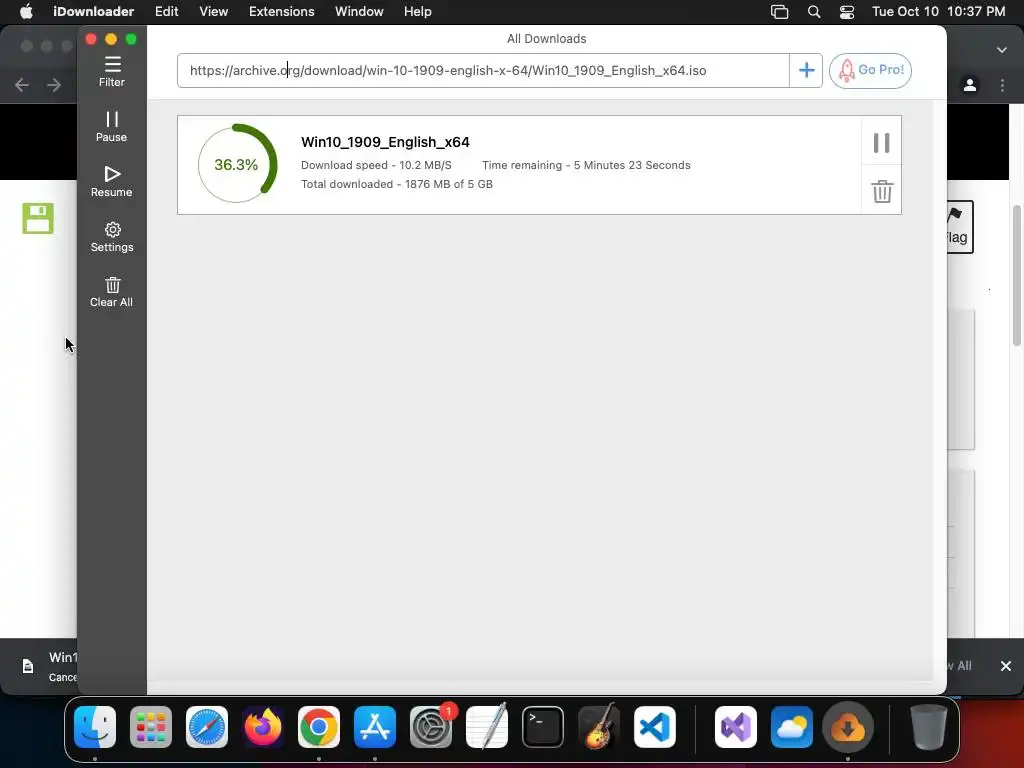Viewport: 1024px width, 768px height.
Task: Delete the Win10_1909_English_x64 download with trash icon
Action: (x=882, y=191)
